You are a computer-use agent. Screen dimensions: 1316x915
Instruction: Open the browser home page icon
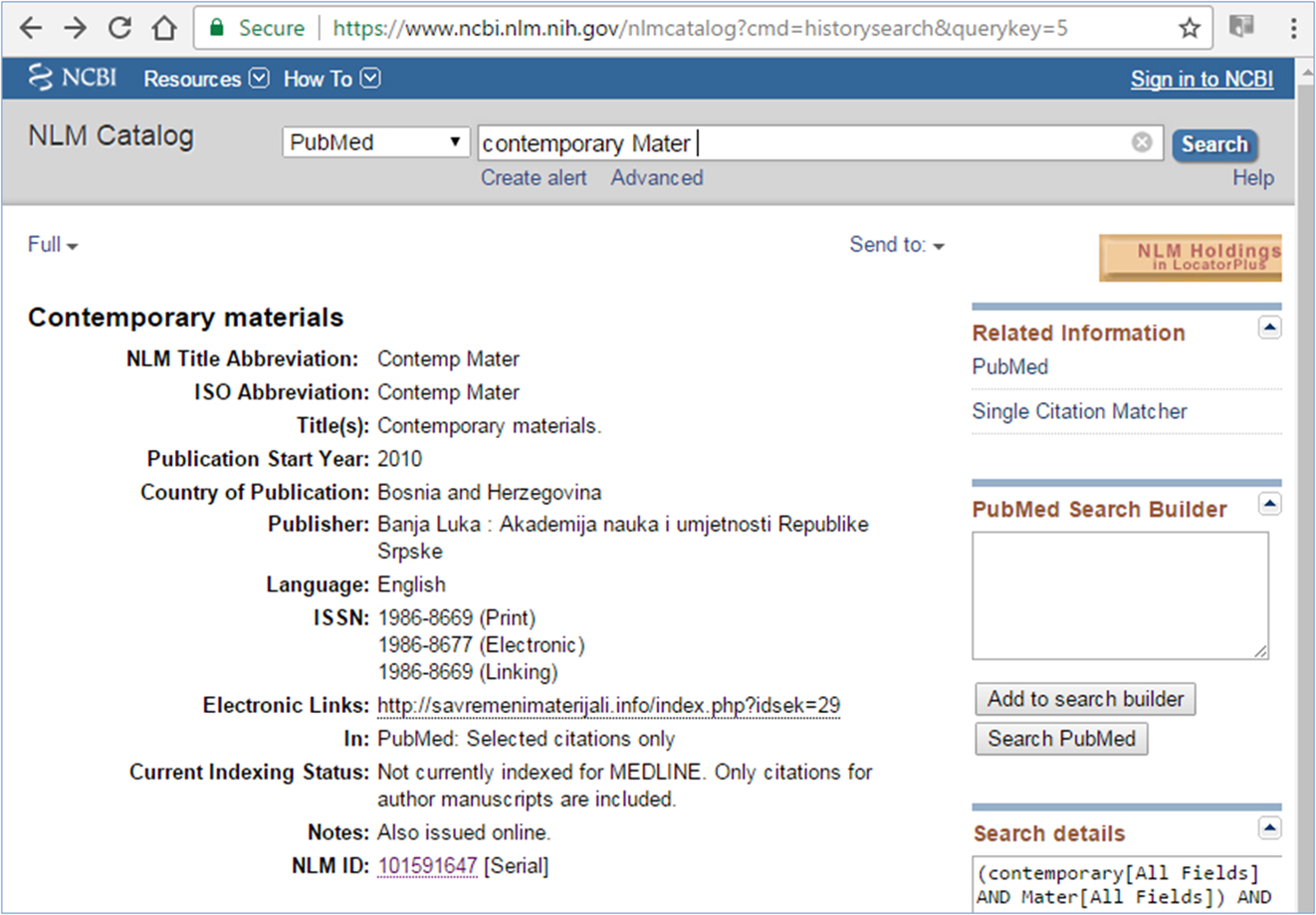(x=164, y=28)
